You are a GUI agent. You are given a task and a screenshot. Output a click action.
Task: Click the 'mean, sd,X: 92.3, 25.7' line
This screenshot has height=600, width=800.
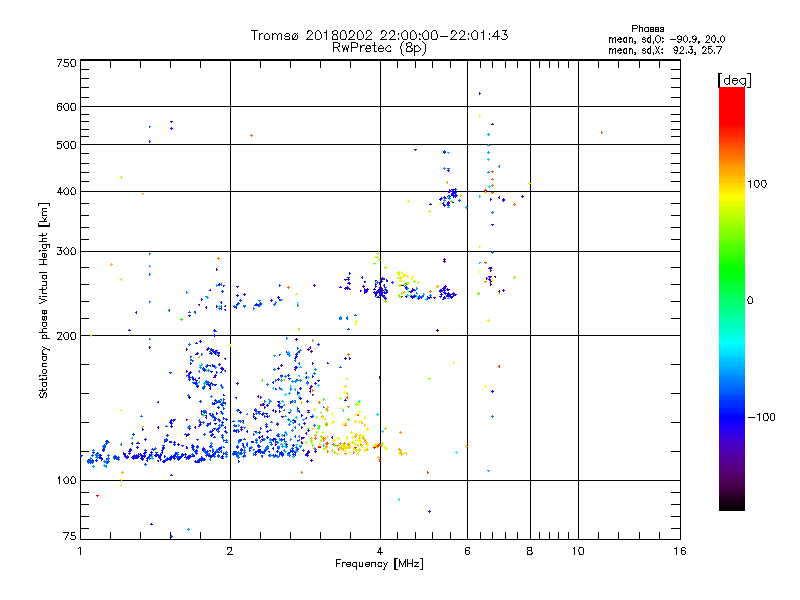pos(665,51)
